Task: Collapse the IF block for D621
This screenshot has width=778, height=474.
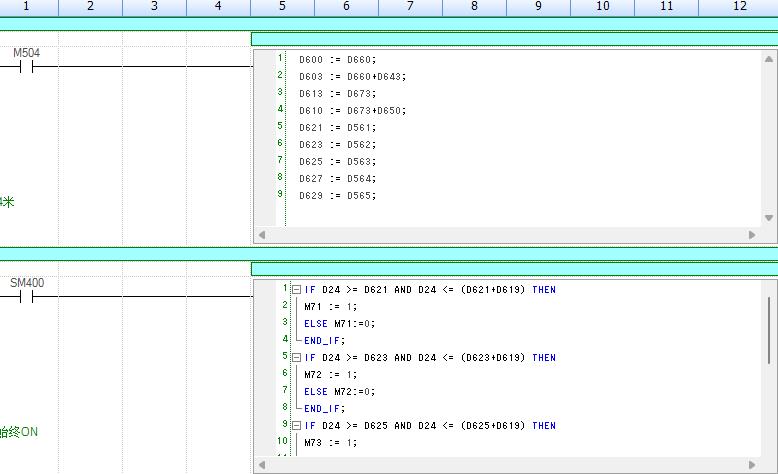Action: click(x=297, y=290)
